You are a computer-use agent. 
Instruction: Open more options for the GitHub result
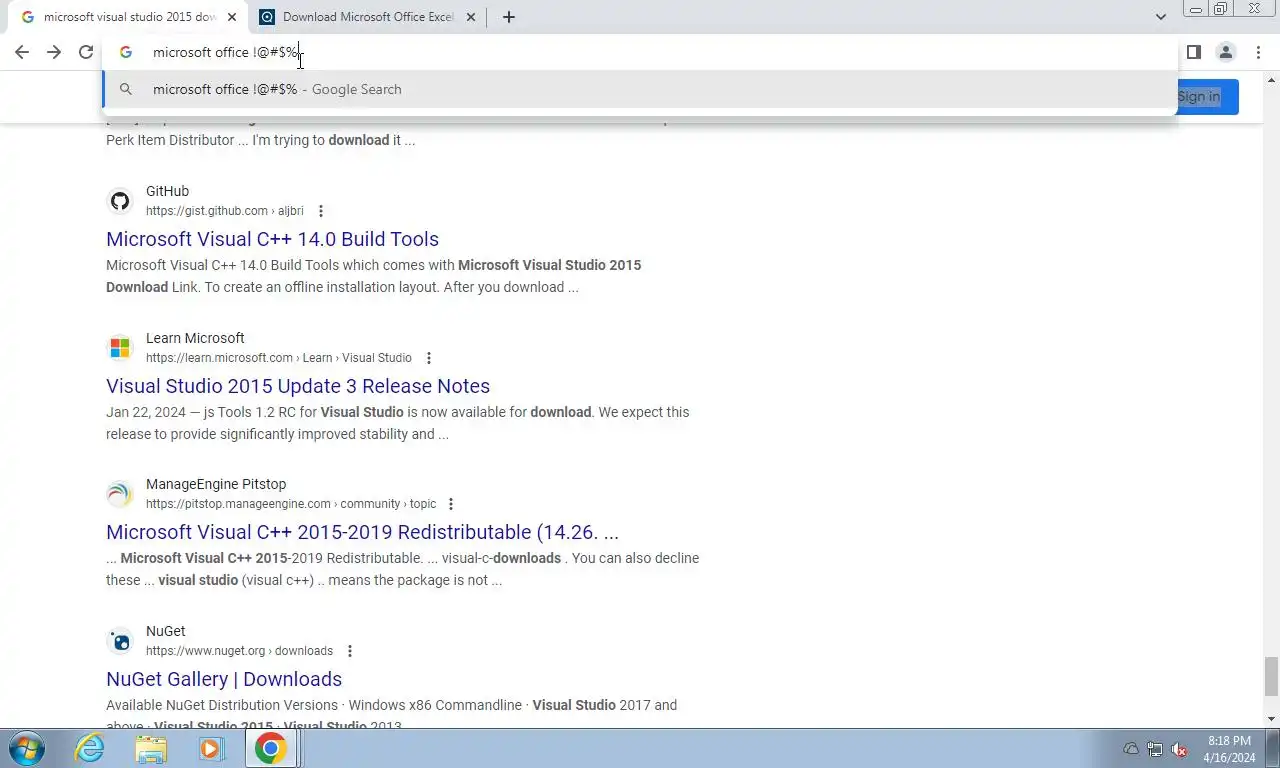[x=321, y=211]
